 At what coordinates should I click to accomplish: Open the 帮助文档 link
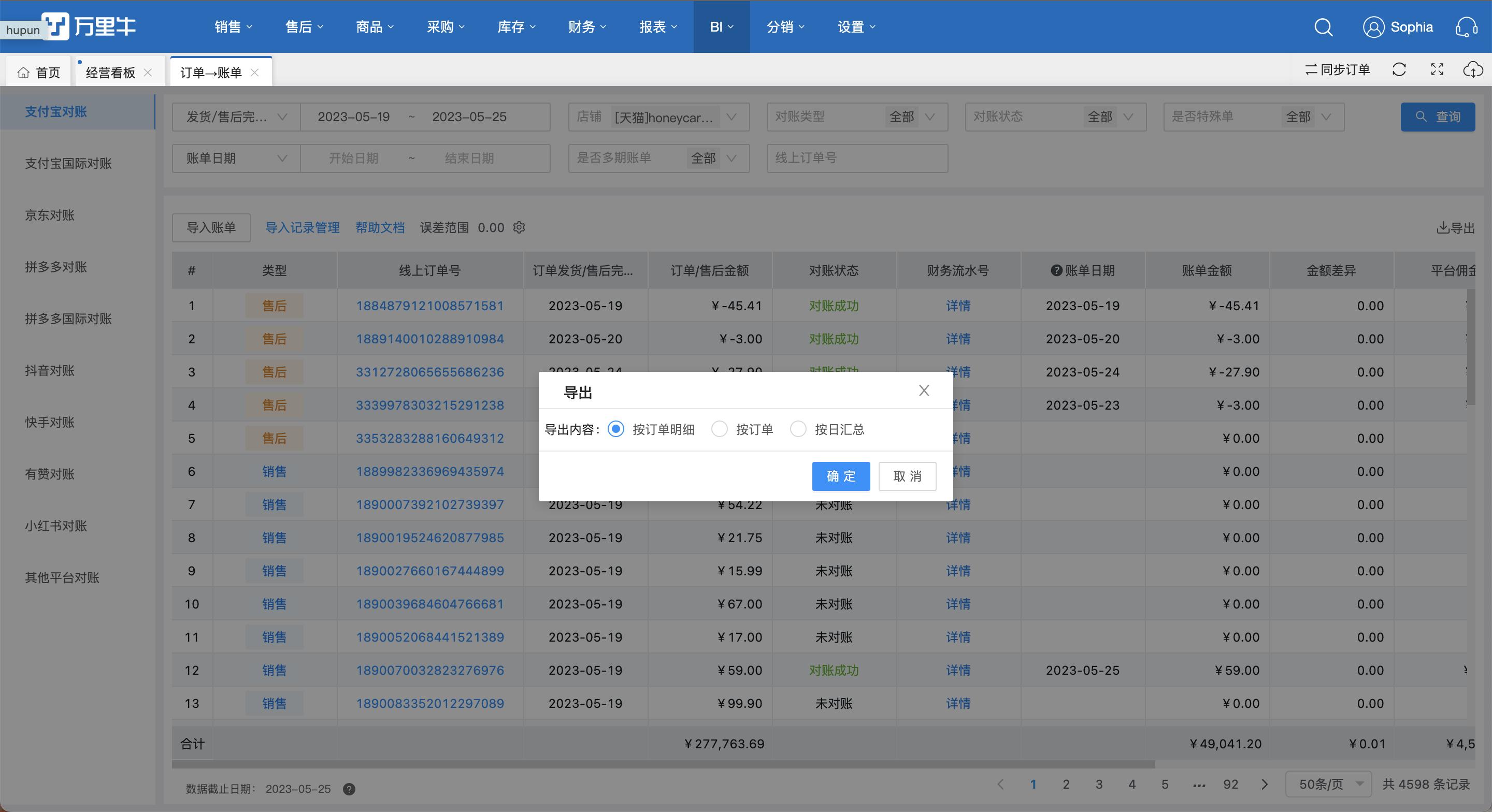(380, 228)
